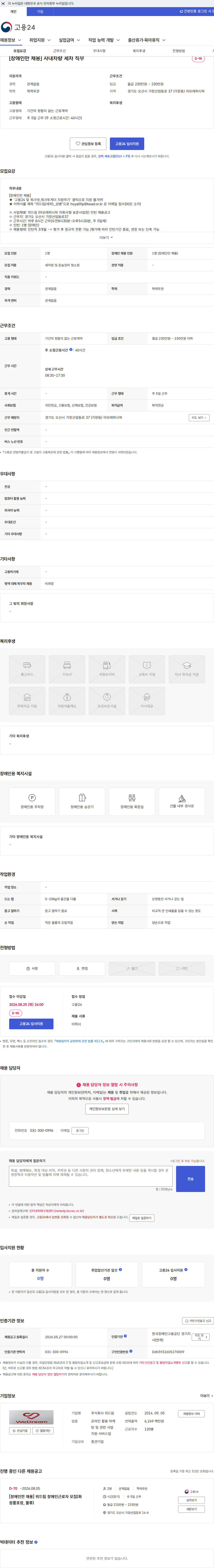Apply with top 고용24 입사지원 button

[x=127, y=144]
